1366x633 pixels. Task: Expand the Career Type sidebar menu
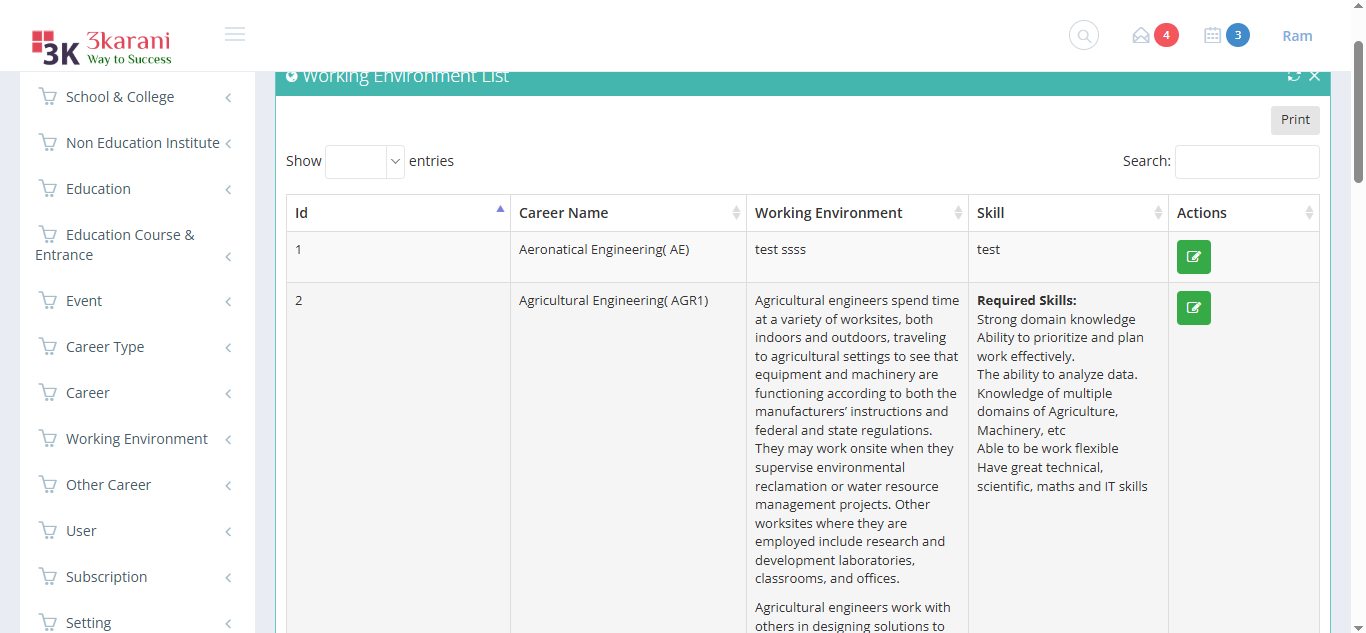(x=105, y=347)
